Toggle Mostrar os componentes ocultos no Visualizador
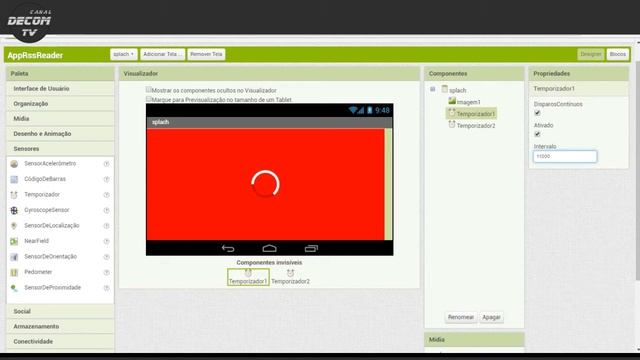The height and width of the screenshot is (360, 640). 149,89
